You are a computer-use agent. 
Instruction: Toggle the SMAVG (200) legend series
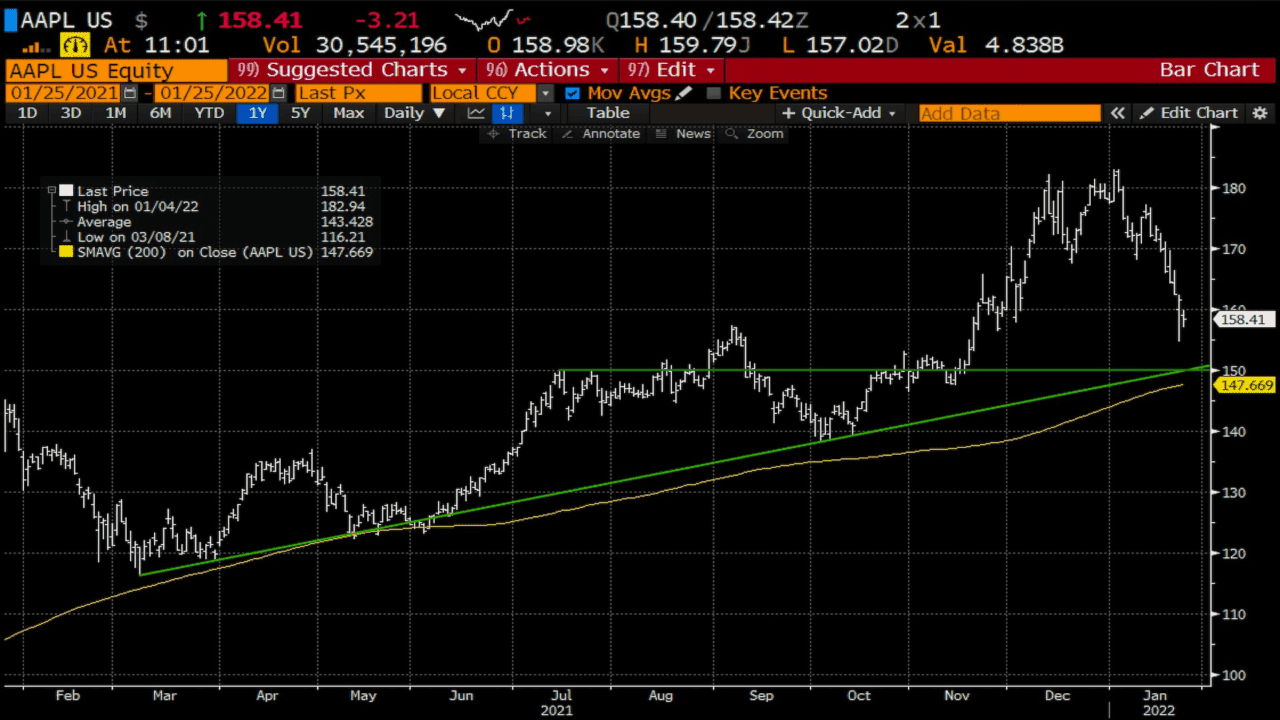pos(66,252)
